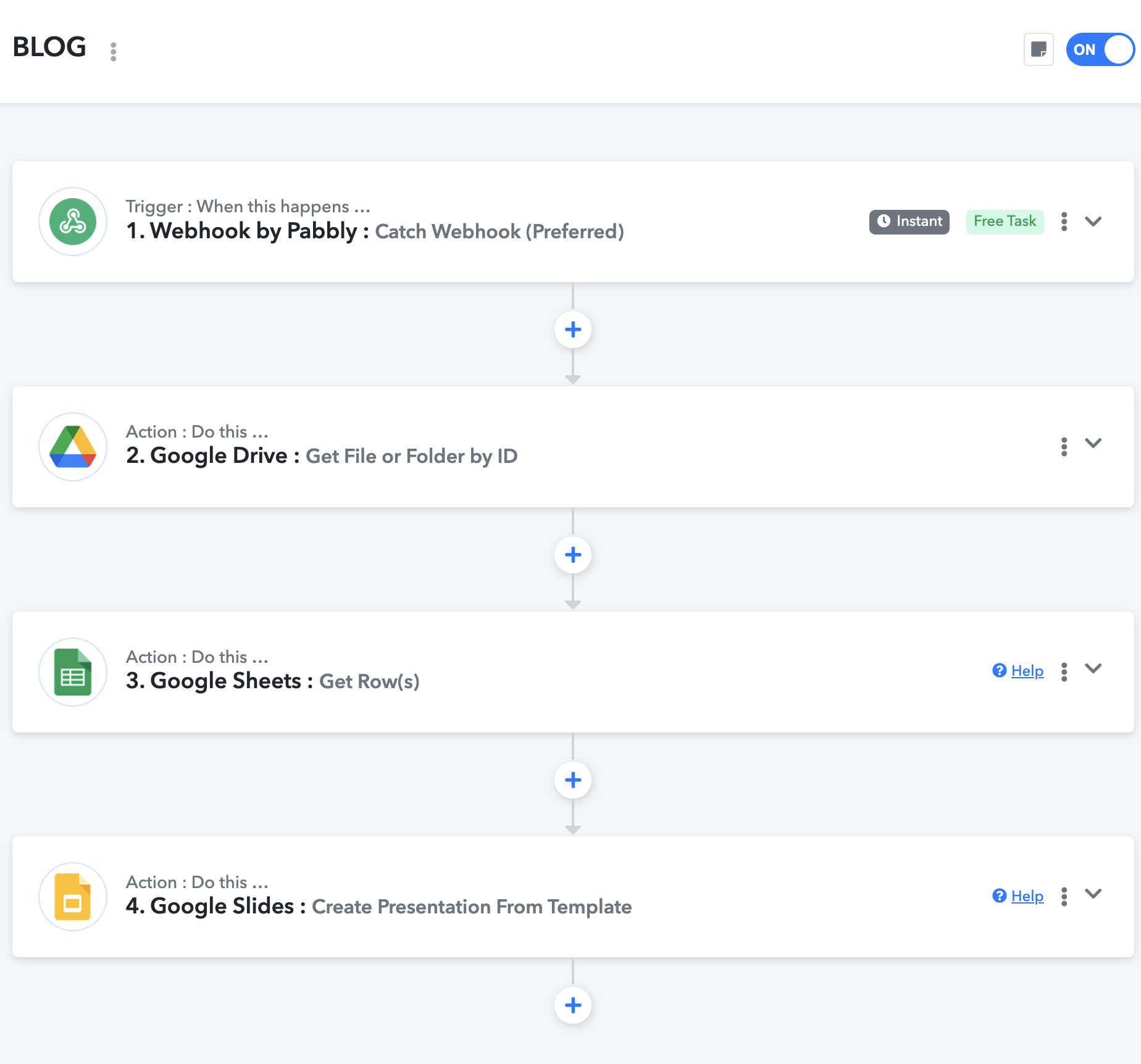The height and width of the screenshot is (1064, 1141).
Task: Click 'Trigger : When this happens ...' label
Action: [248, 206]
